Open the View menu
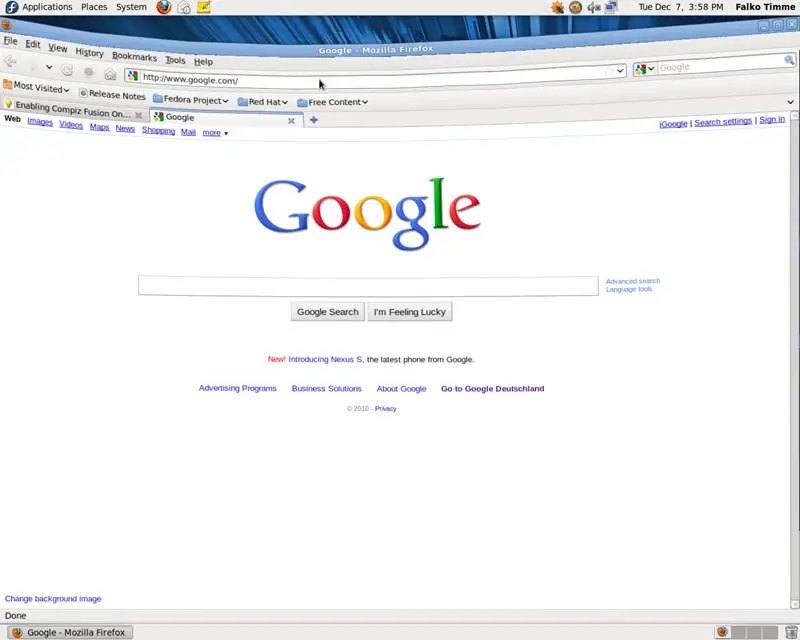This screenshot has height=640, width=800. (x=58, y=47)
